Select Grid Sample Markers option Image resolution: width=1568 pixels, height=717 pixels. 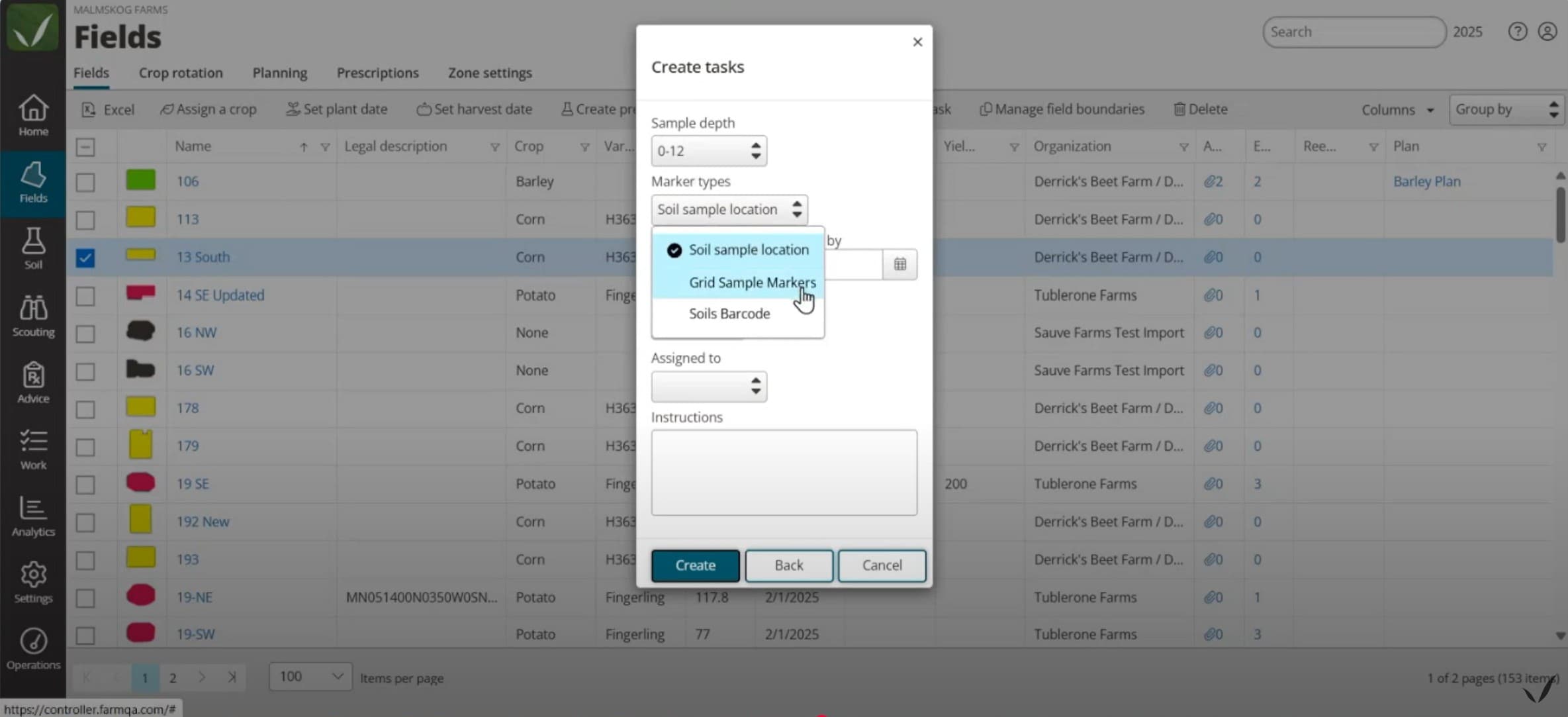751,283
